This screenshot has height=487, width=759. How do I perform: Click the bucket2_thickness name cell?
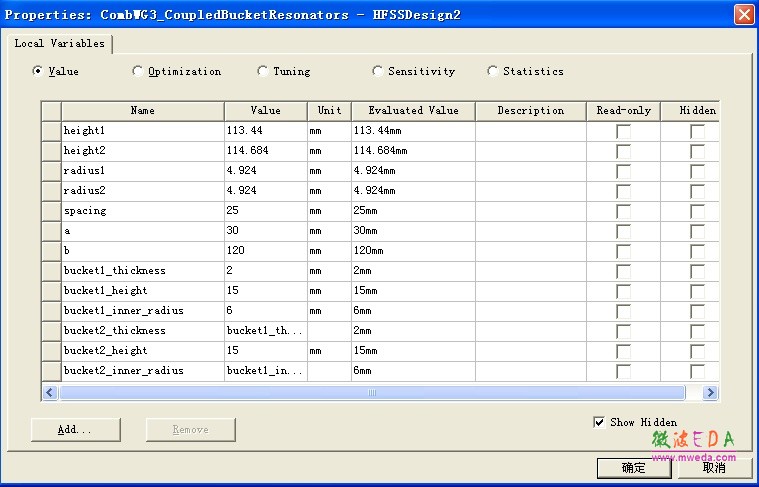[143, 331]
